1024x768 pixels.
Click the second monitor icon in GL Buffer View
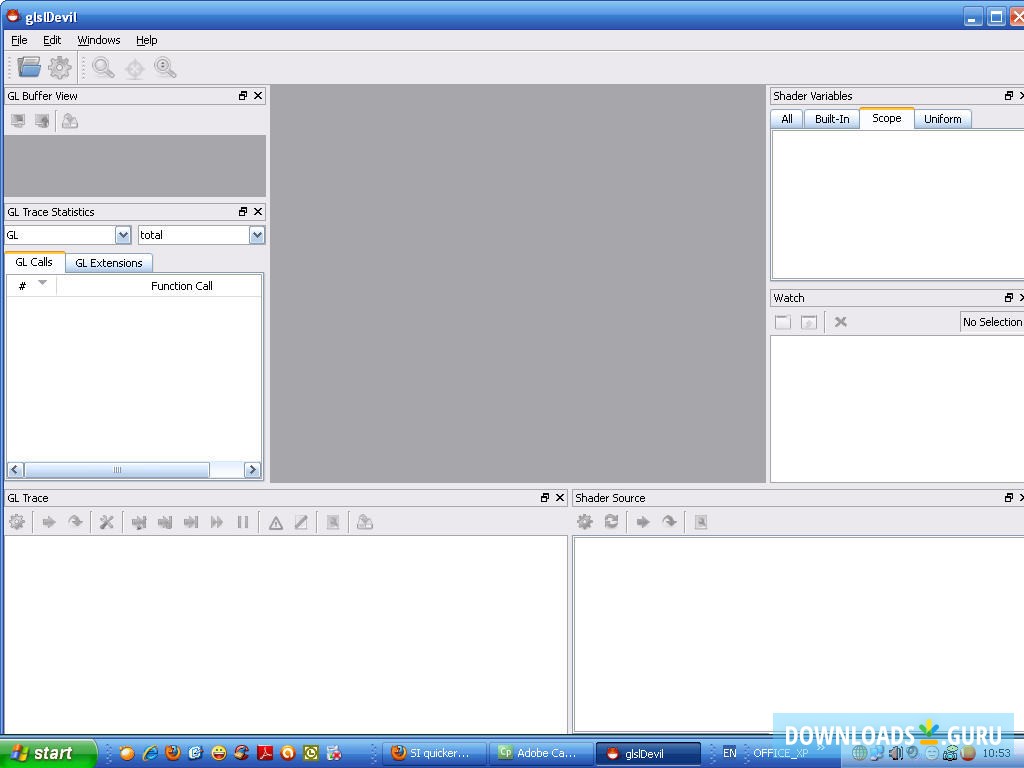(42, 121)
